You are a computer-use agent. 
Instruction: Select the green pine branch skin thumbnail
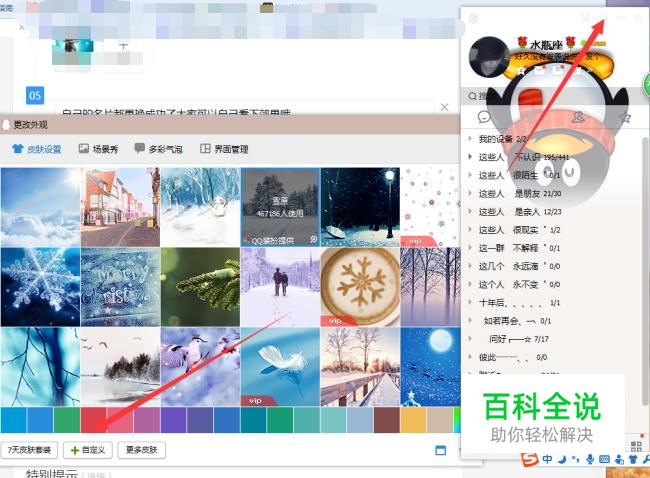[x=200, y=287]
